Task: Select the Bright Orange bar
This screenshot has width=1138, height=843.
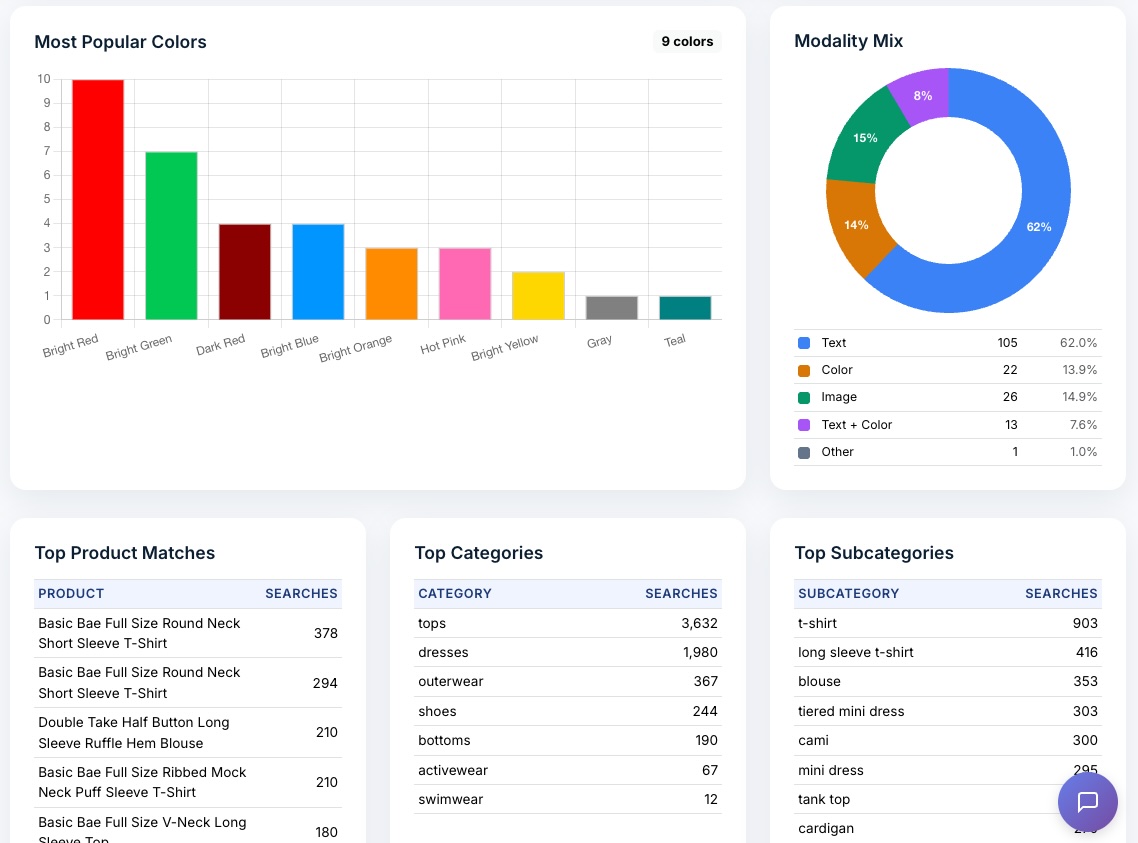Action: click(391, 284)
